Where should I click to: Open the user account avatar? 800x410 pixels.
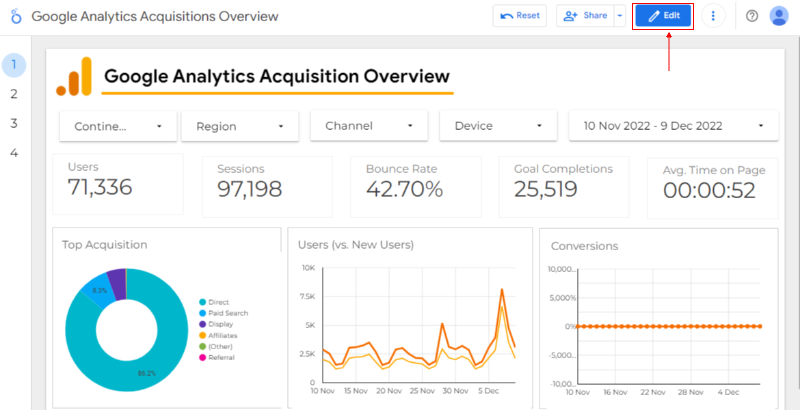click(779, 16)
